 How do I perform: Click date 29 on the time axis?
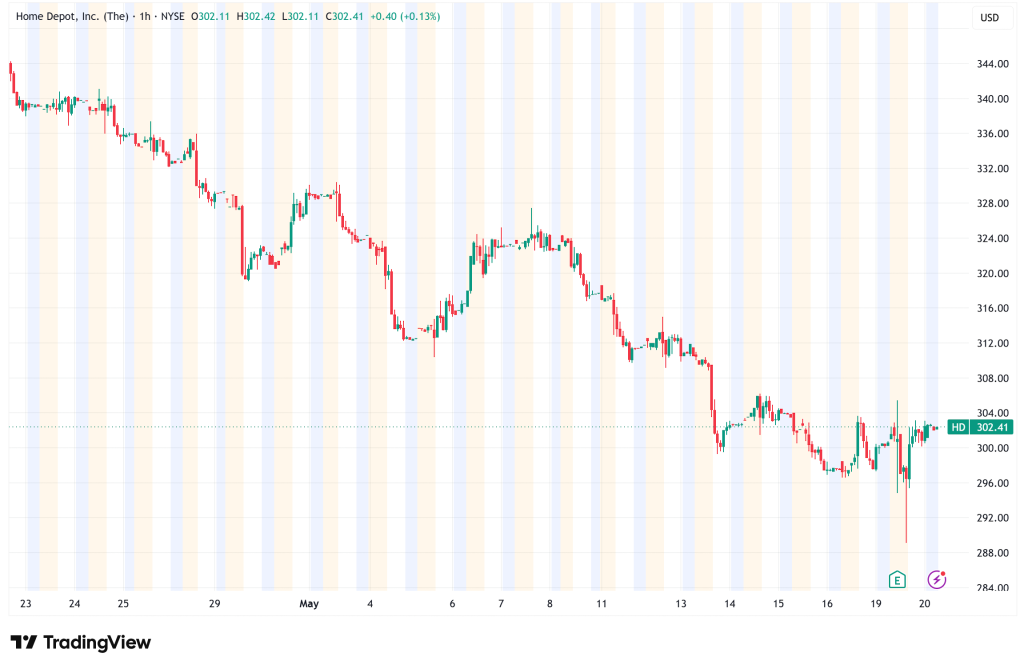click(x=215, y=604)
